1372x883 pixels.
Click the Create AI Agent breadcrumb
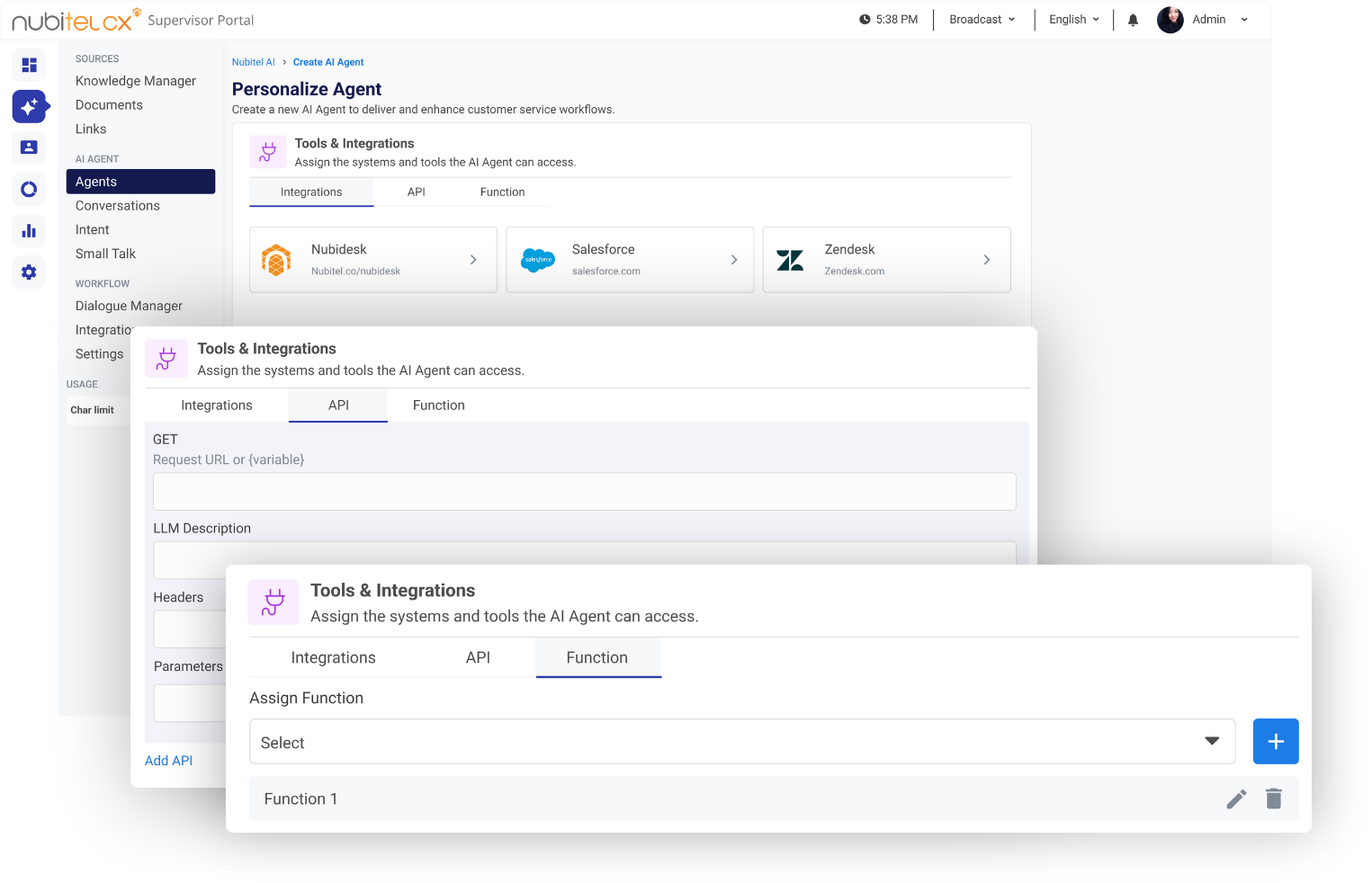click(x=328, y=62)
